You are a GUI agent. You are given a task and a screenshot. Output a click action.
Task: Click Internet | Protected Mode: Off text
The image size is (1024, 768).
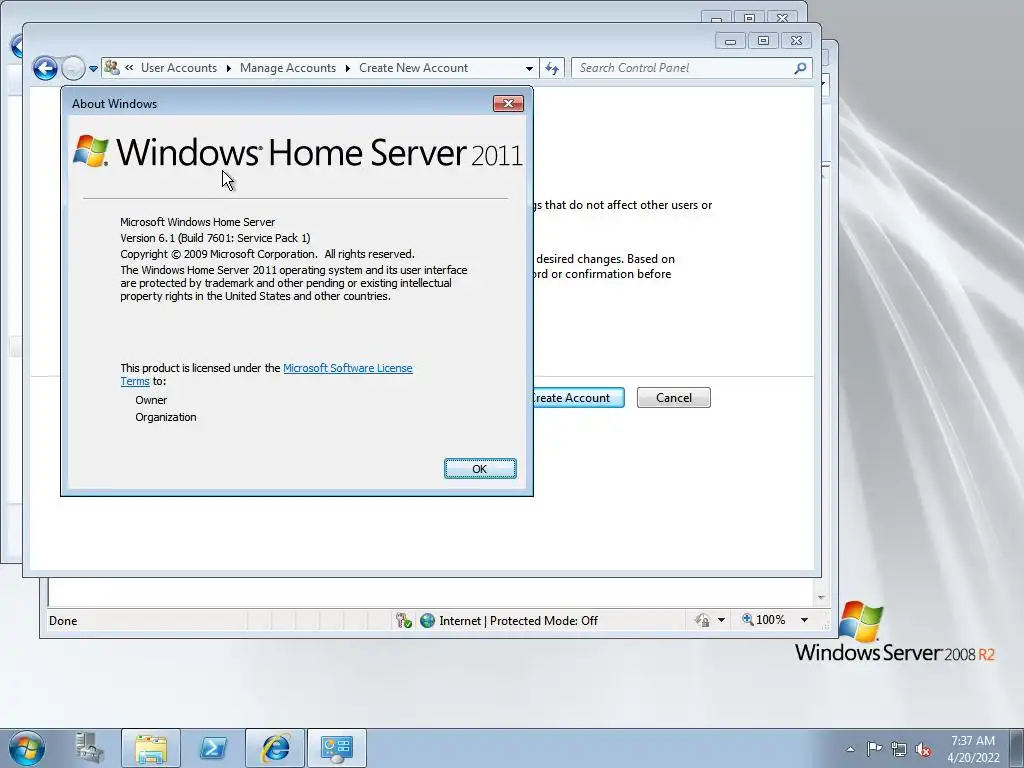[518, 620]
